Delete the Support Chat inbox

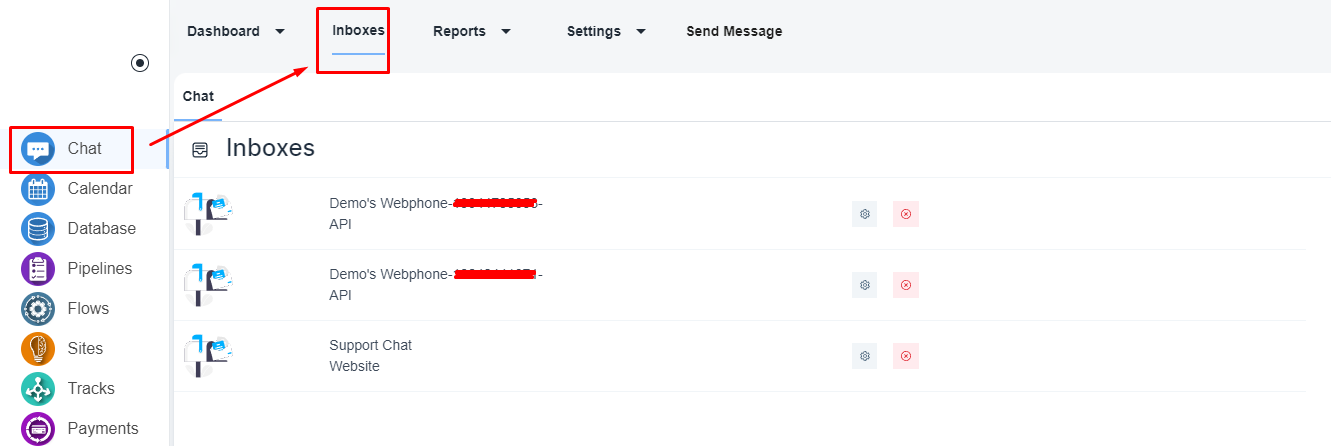tap(906, 356)
